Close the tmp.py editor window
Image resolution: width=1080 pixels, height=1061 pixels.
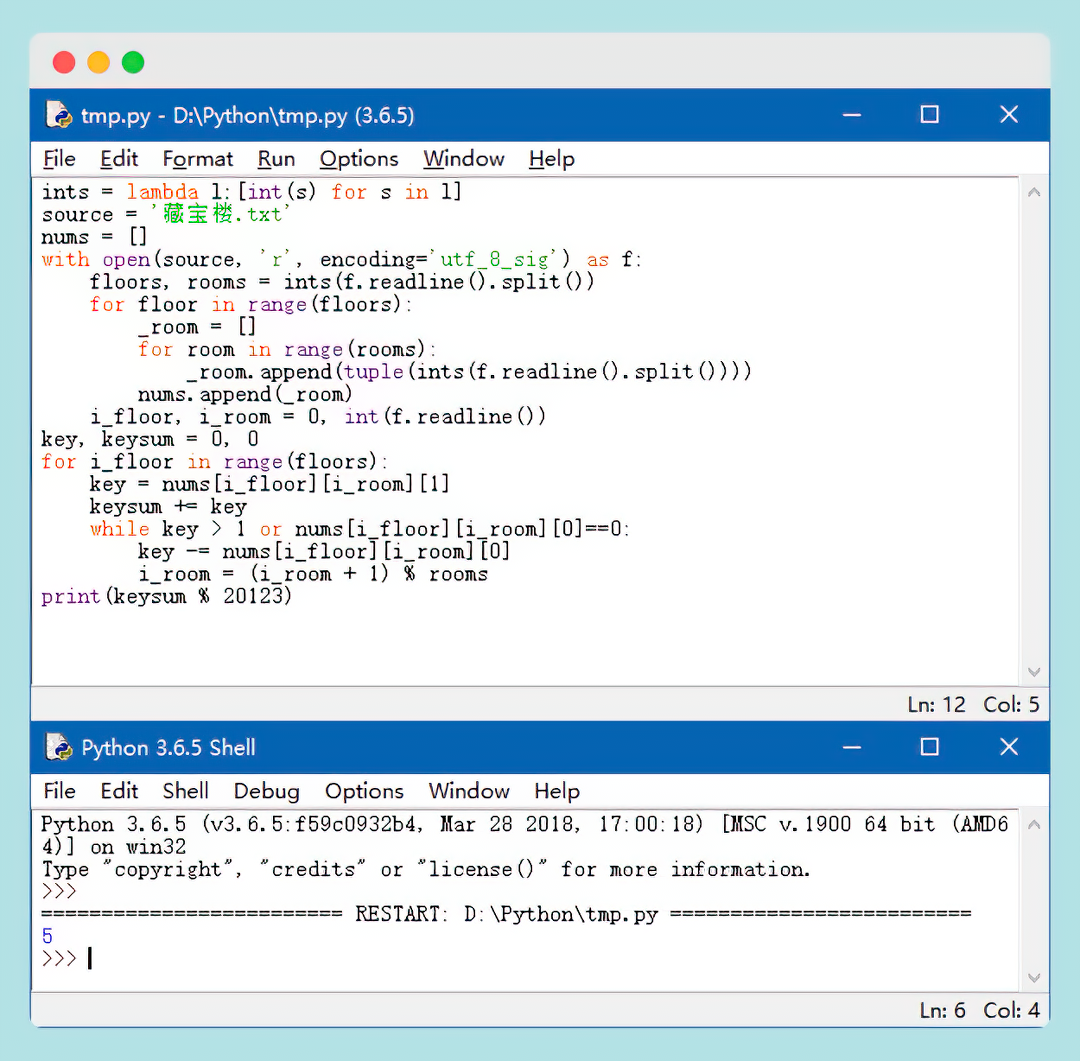click(x=1009, y=114)
